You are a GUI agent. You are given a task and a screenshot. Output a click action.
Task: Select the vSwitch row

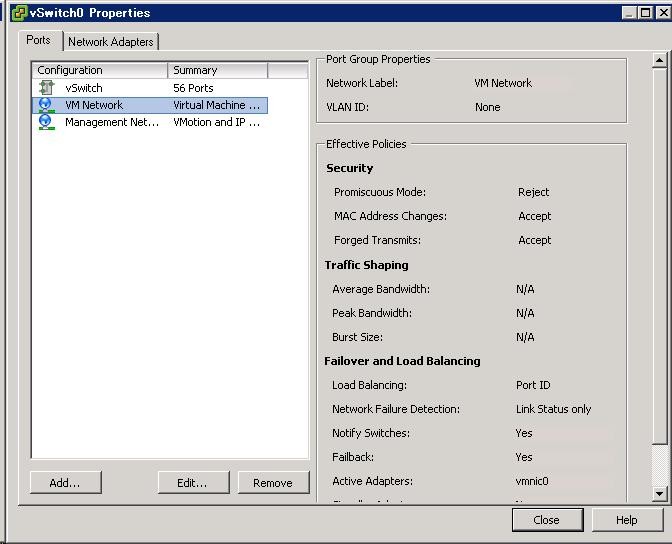(150, 88)
